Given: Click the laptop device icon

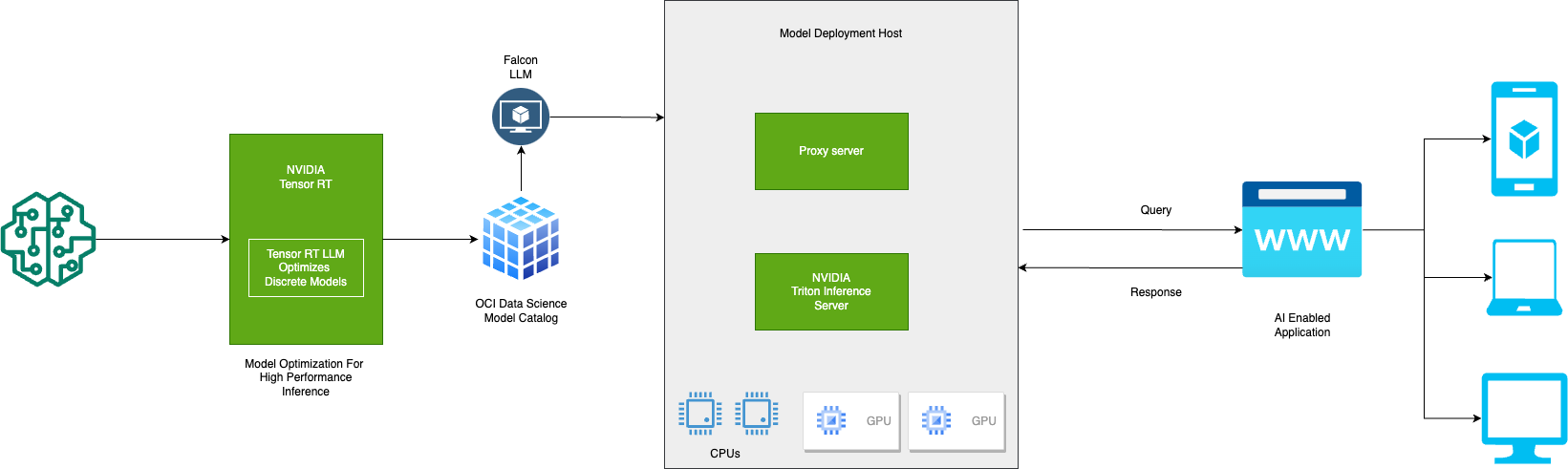Looking at the screenshot, I should [x=1525, y=277].
